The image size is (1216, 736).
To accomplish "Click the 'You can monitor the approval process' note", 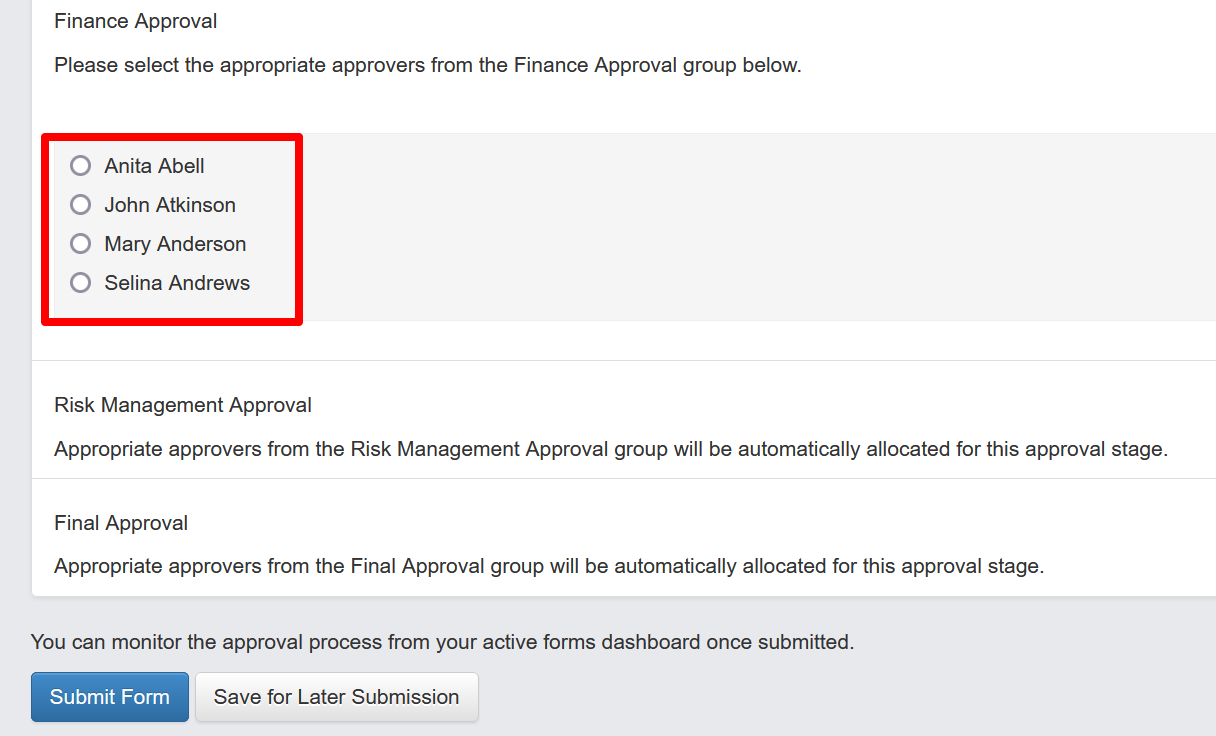I will tap(442, 642).
